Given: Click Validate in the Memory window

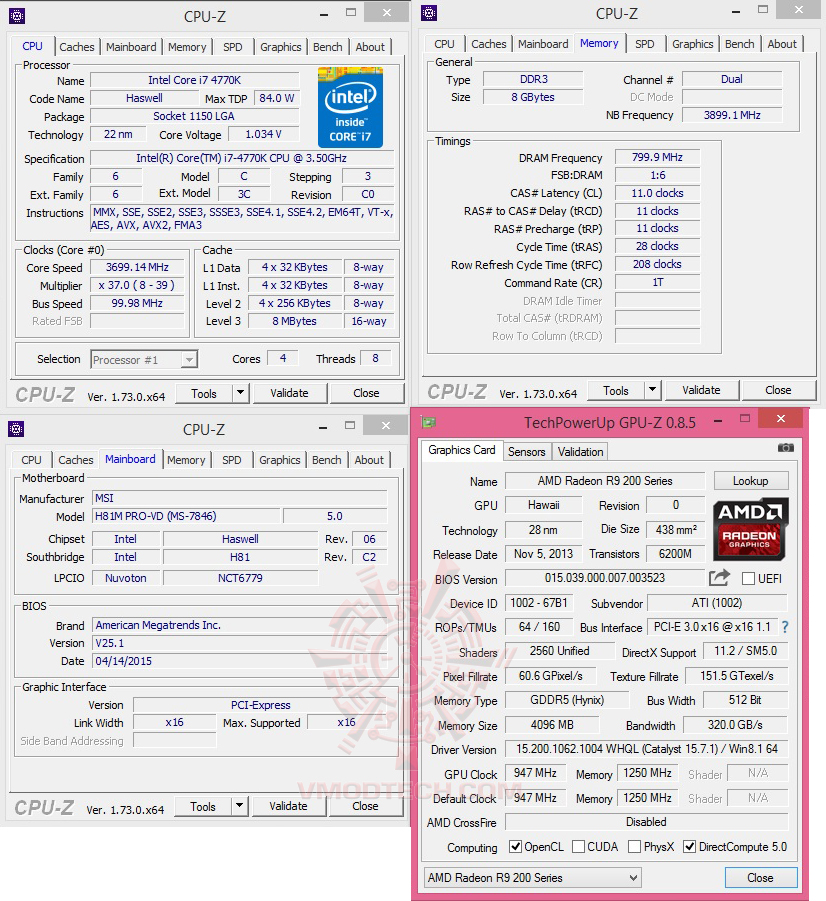Looking at the screenshot, I should pos(701,390).
